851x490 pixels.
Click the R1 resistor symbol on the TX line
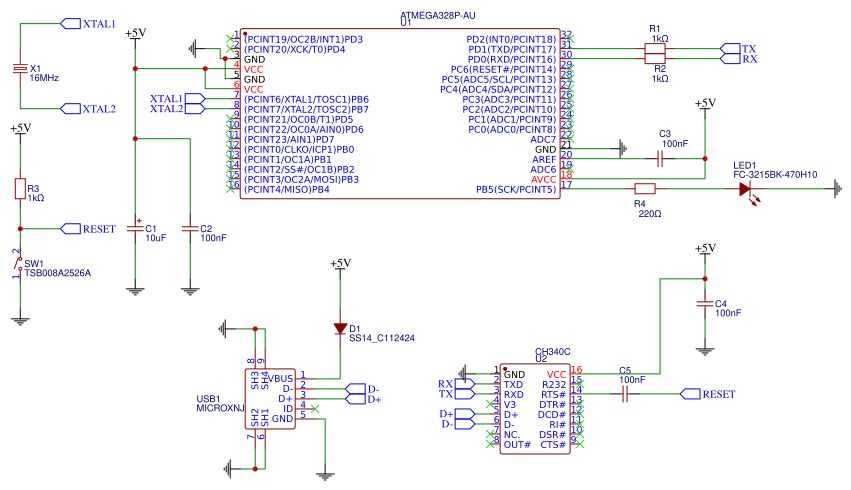655,49
